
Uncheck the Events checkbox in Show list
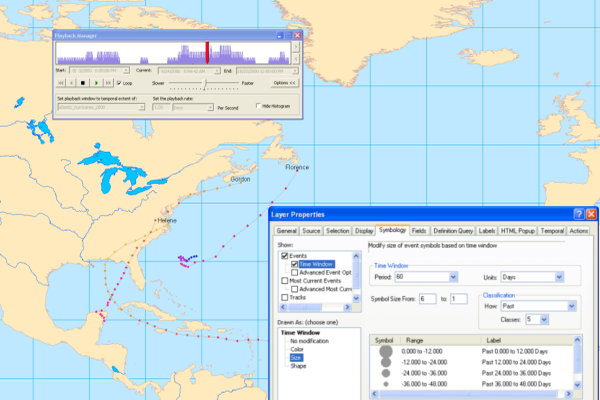tap(286, 256)
